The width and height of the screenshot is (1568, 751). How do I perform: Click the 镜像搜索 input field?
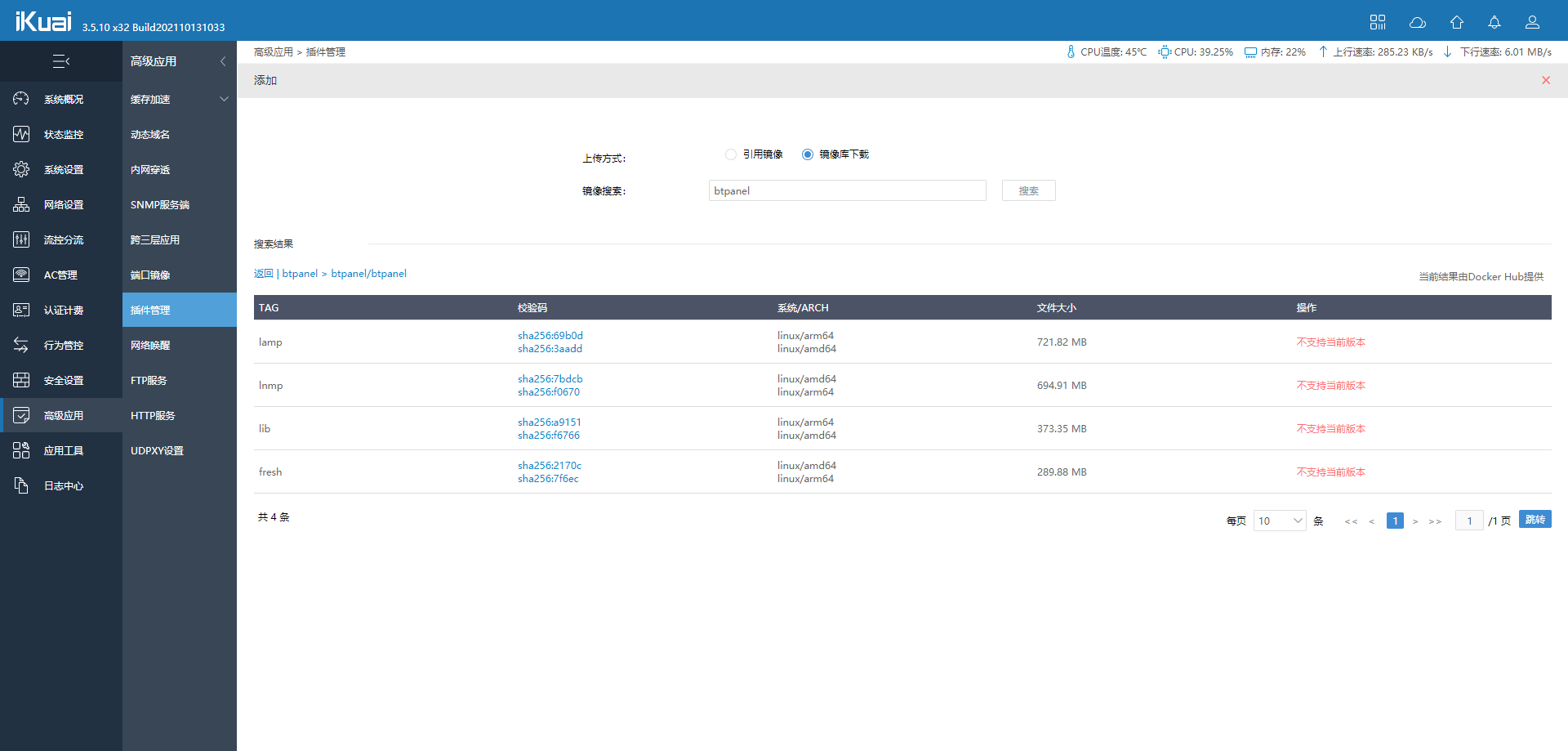click(x=847, y=190)
